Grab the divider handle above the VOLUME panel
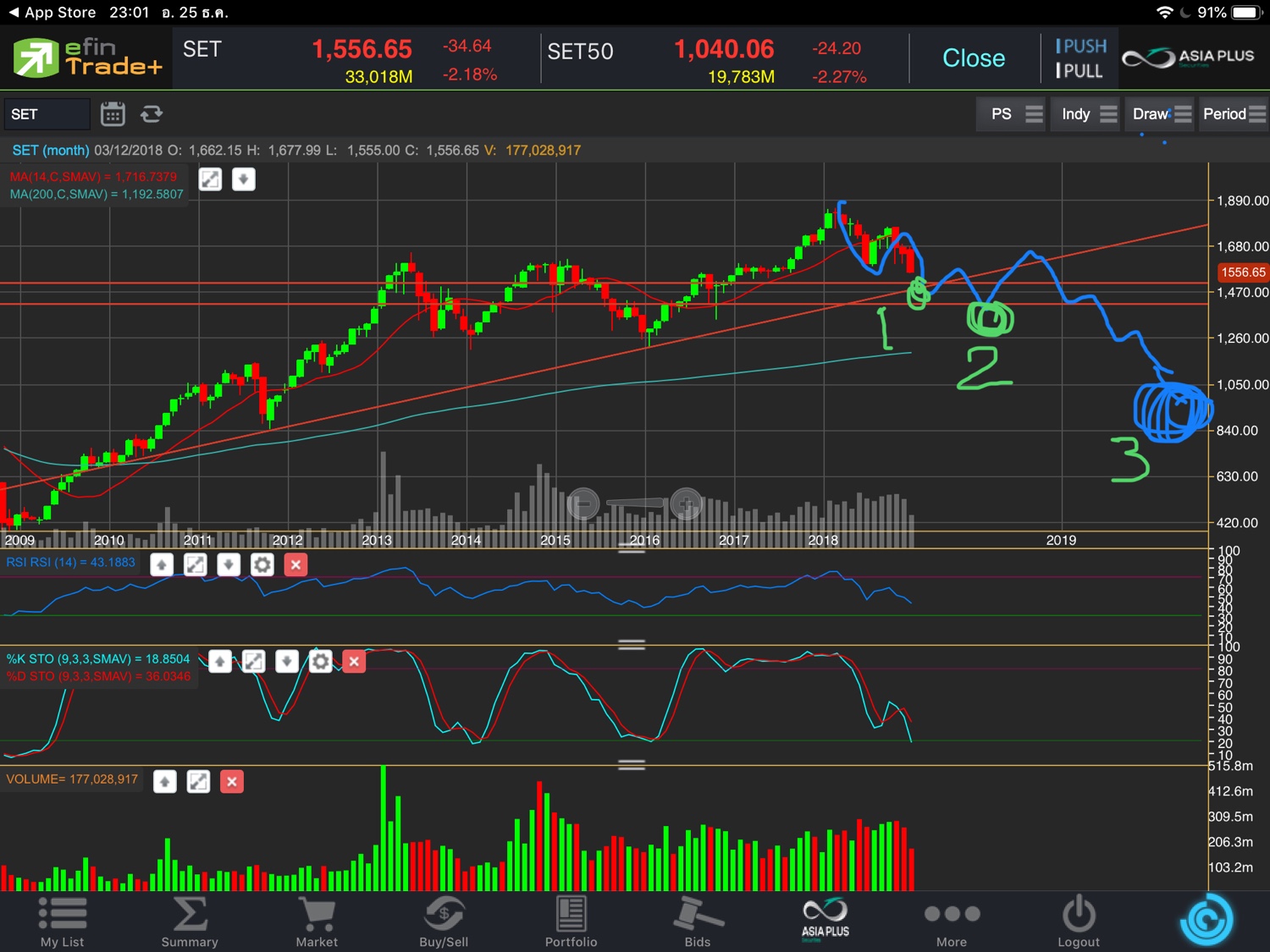This screenshot has height=952, width=1270. (632, 764)
